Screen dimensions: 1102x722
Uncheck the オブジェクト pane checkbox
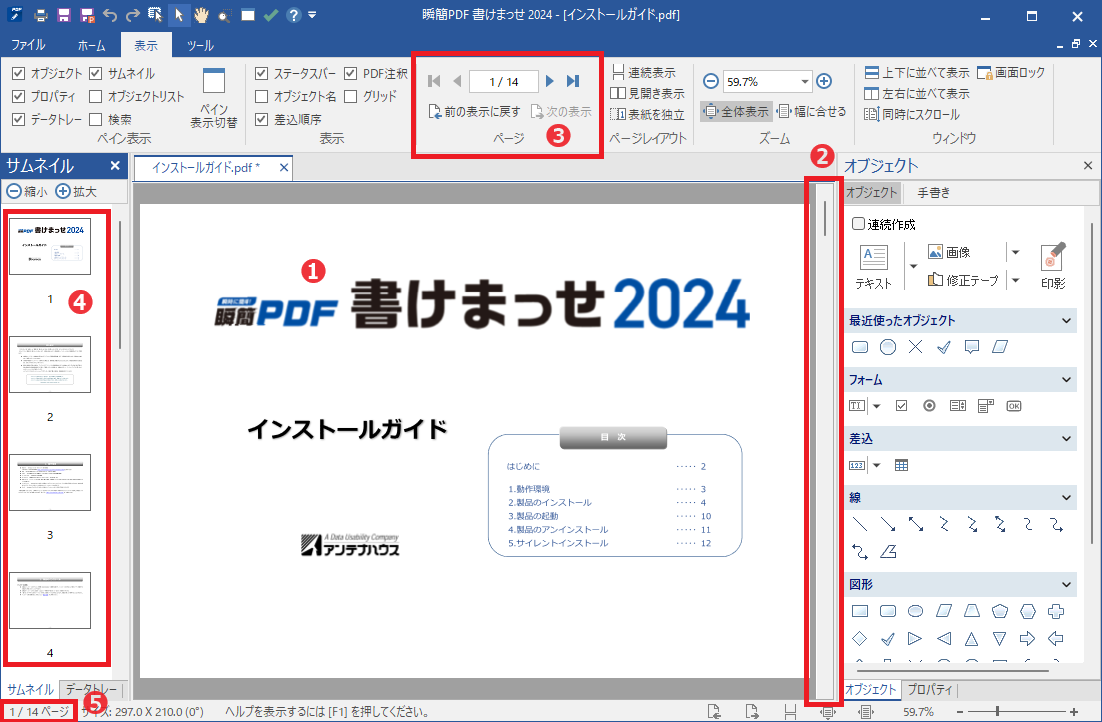[x=19, y=73]
